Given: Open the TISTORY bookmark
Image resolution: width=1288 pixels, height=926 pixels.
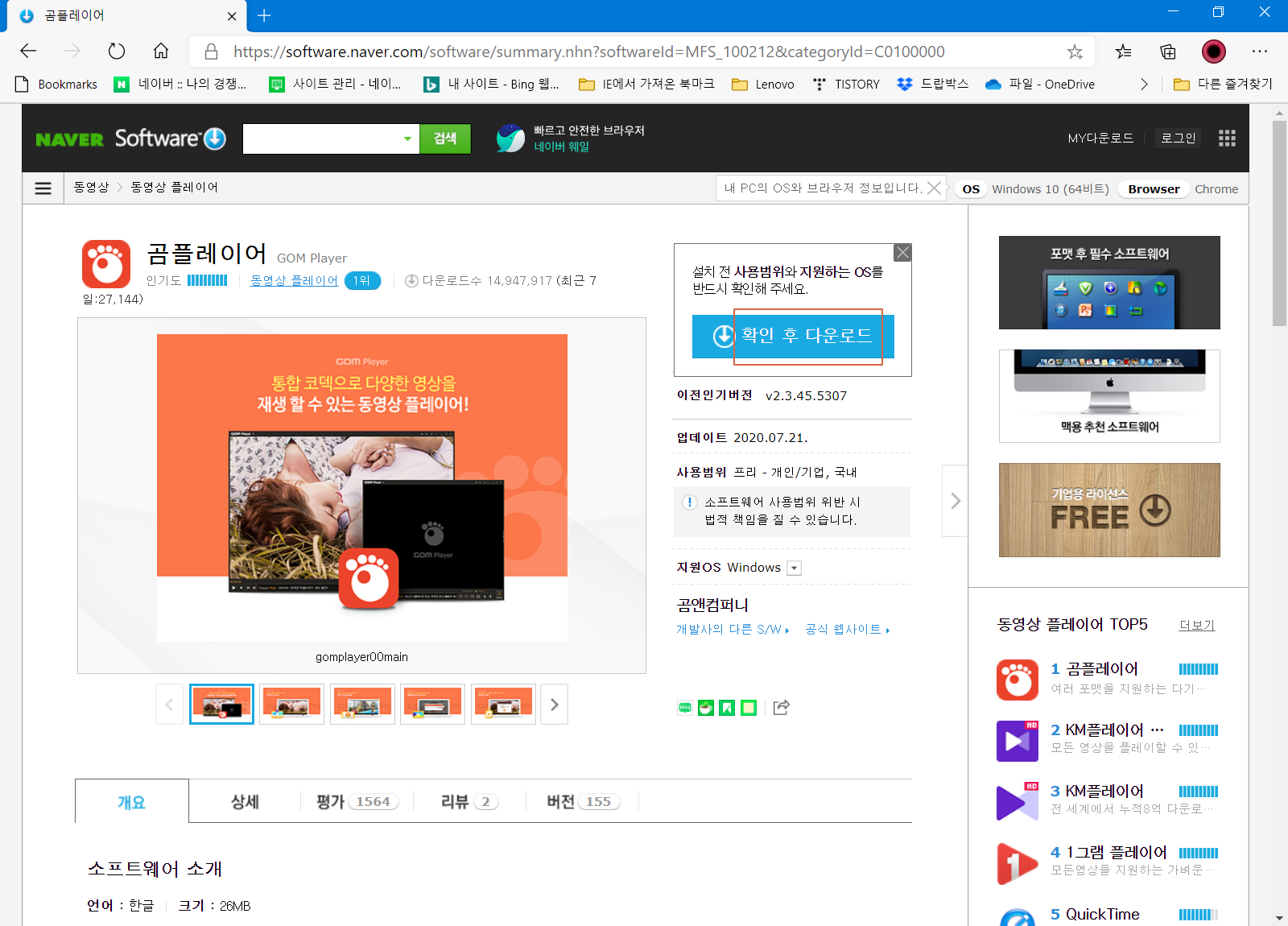Looking at the screenshot, I should [x=846, y=84].
